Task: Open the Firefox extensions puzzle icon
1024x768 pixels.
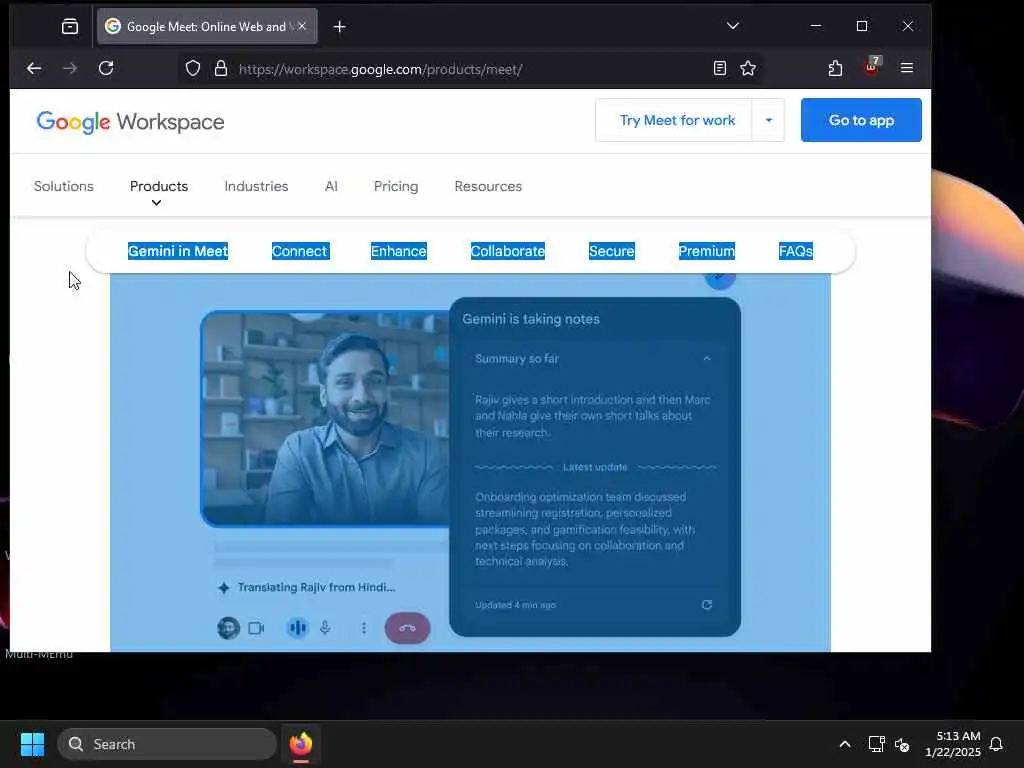Action: coord(835,69)
